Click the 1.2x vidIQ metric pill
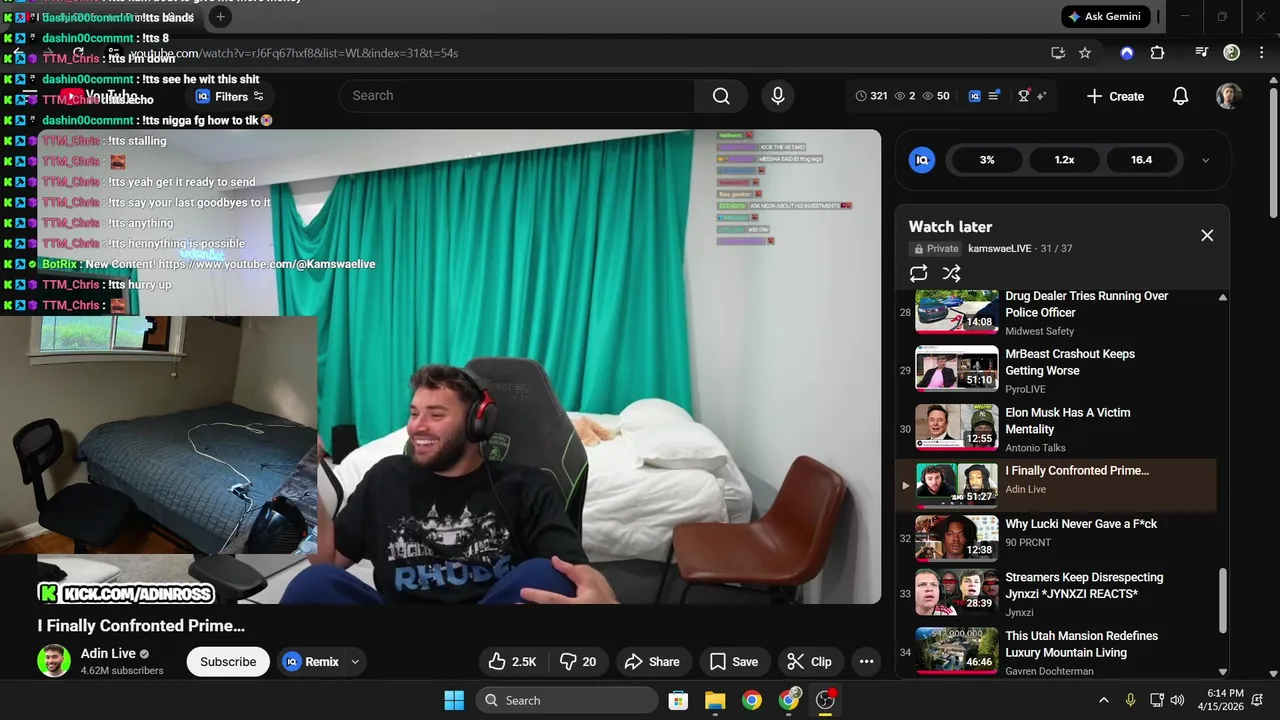This screenshot has width=1280, height=720. [1064, 160]
